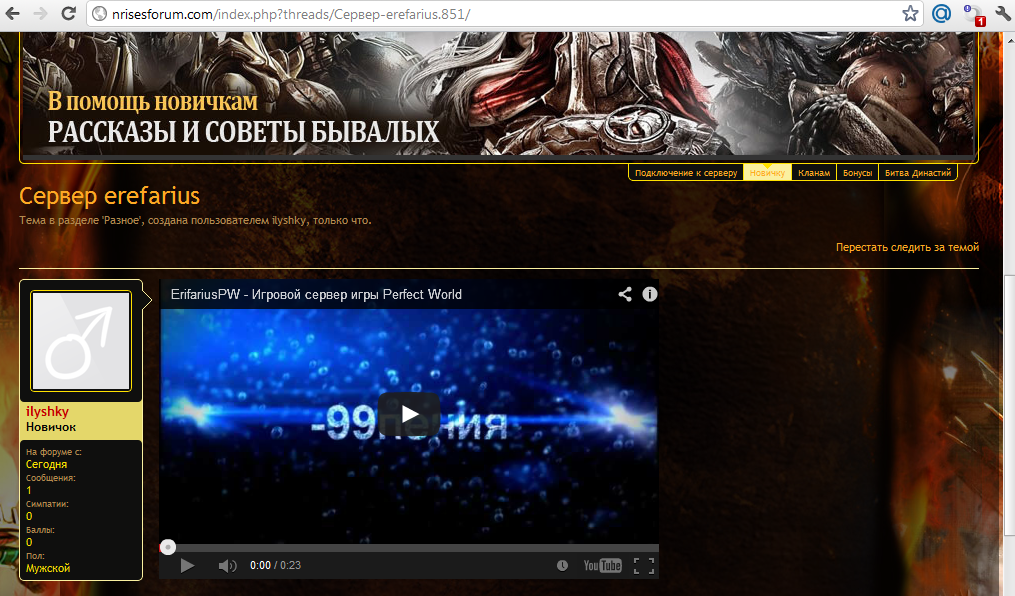The height and width of the screenshot is (596, 1015).
Task: Click the video time '0:00 / 0:23'
Action: [275, 566]
